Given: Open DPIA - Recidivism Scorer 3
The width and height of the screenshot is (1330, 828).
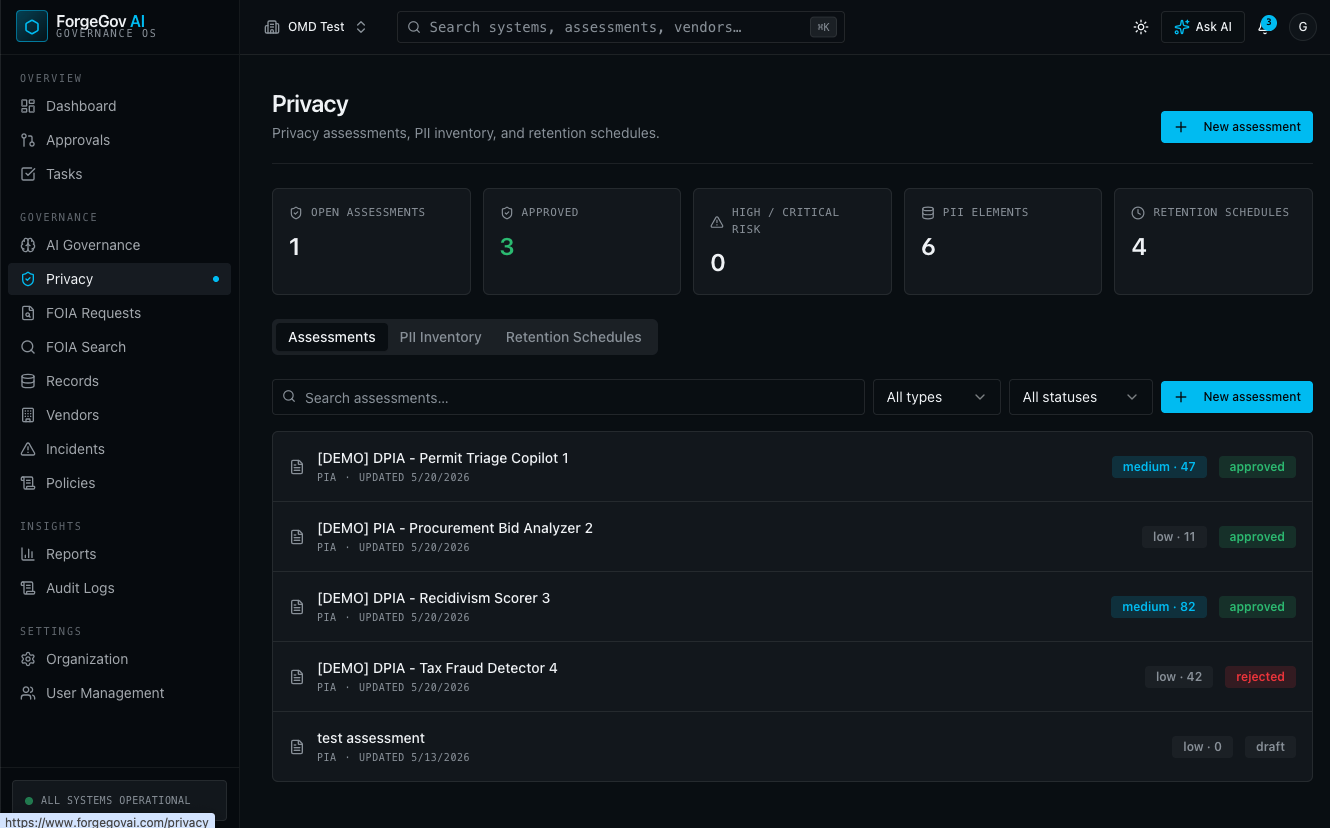Looking at the screenshot, I should [x=792, y=607].
